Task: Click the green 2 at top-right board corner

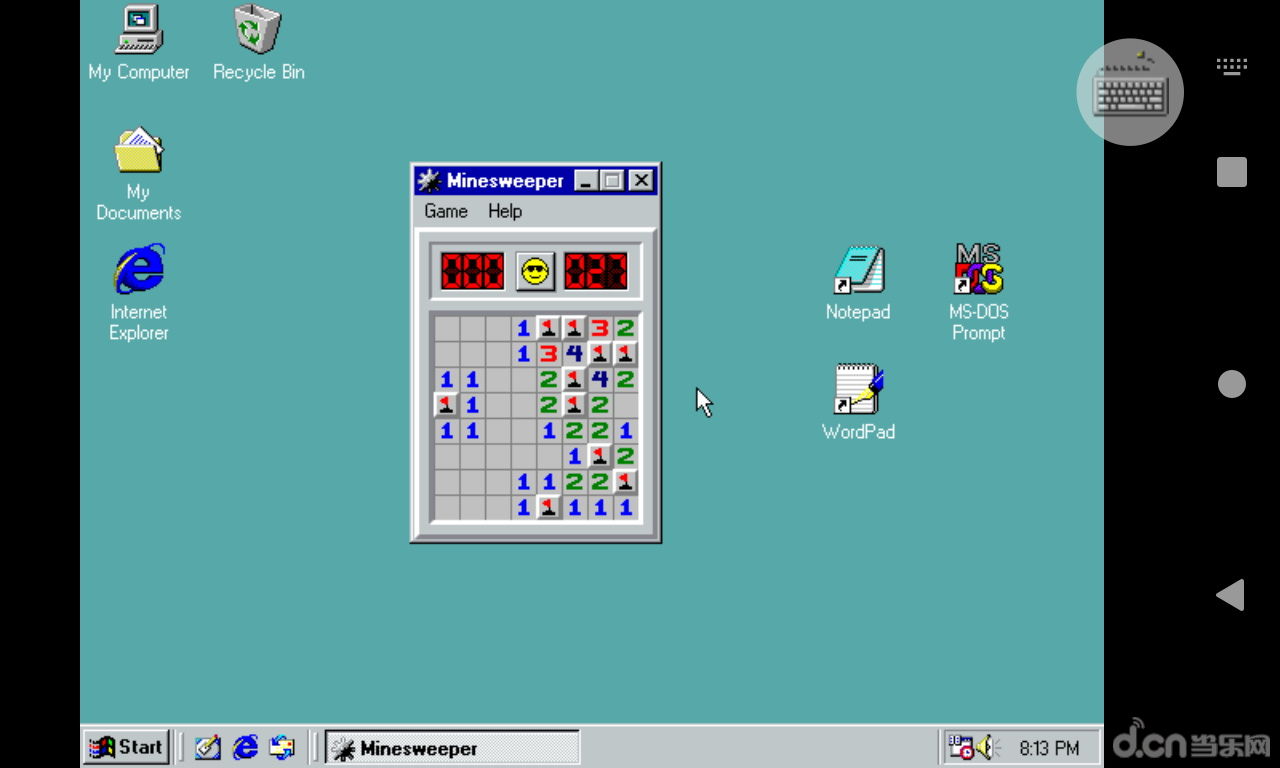Action: [625, 328]
